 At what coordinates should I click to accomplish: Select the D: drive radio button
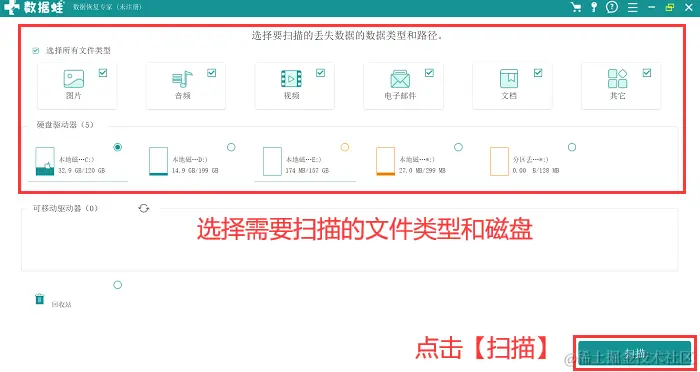231,147
